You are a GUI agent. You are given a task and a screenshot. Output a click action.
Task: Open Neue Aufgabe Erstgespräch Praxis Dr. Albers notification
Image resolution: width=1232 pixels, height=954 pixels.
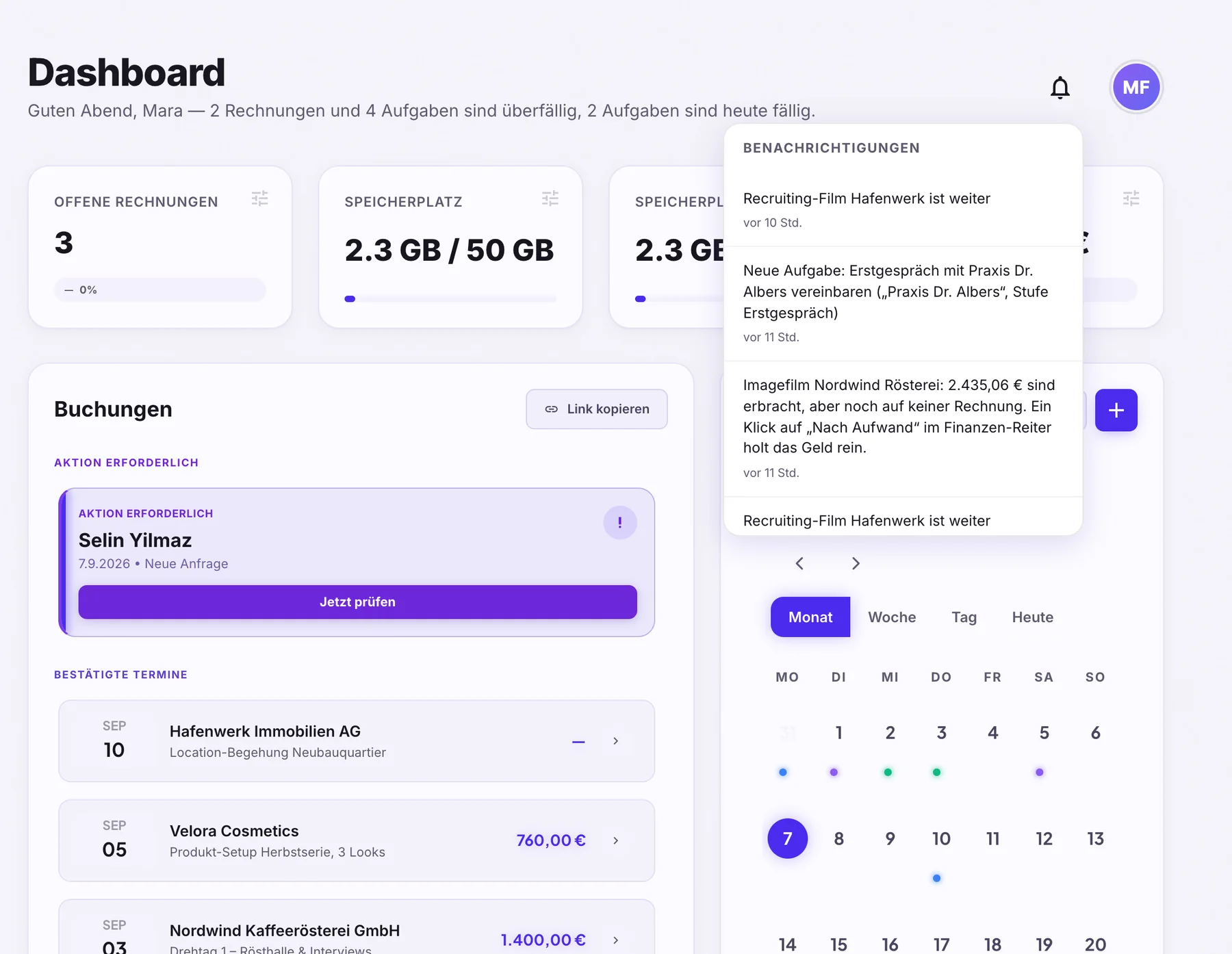(x=903, y=303)
